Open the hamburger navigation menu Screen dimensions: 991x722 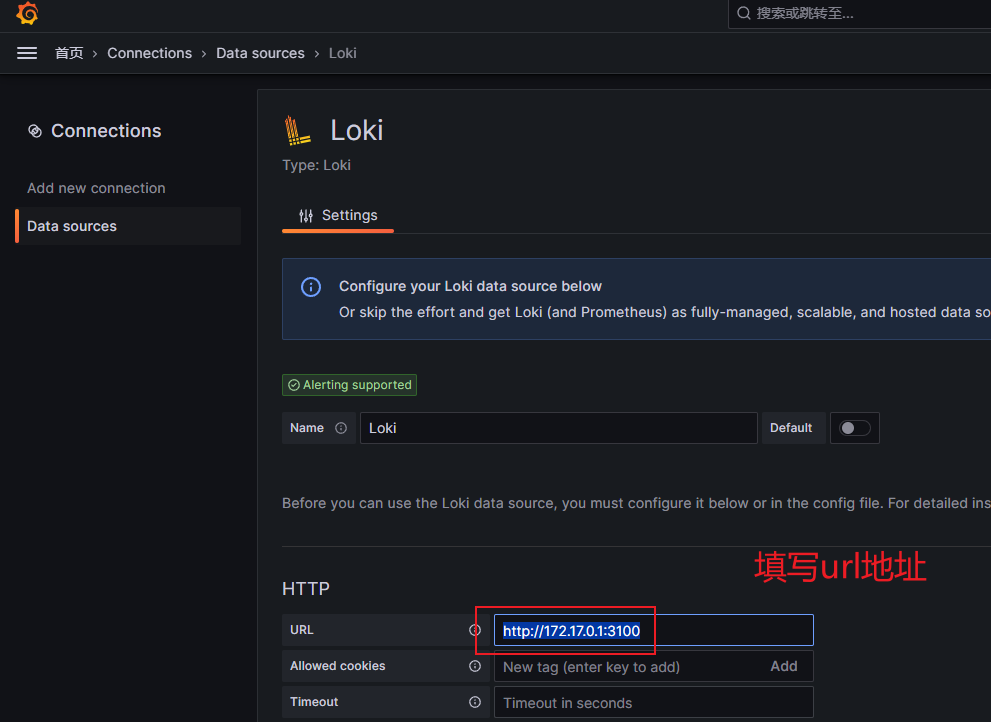(27, 53)
